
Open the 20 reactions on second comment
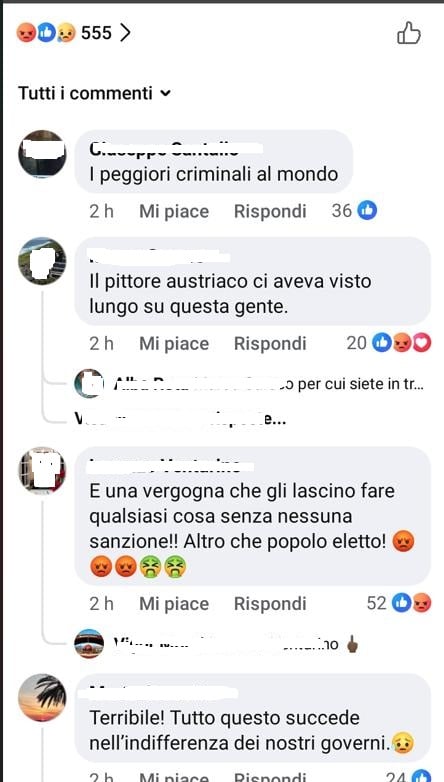tap(389, 343)
